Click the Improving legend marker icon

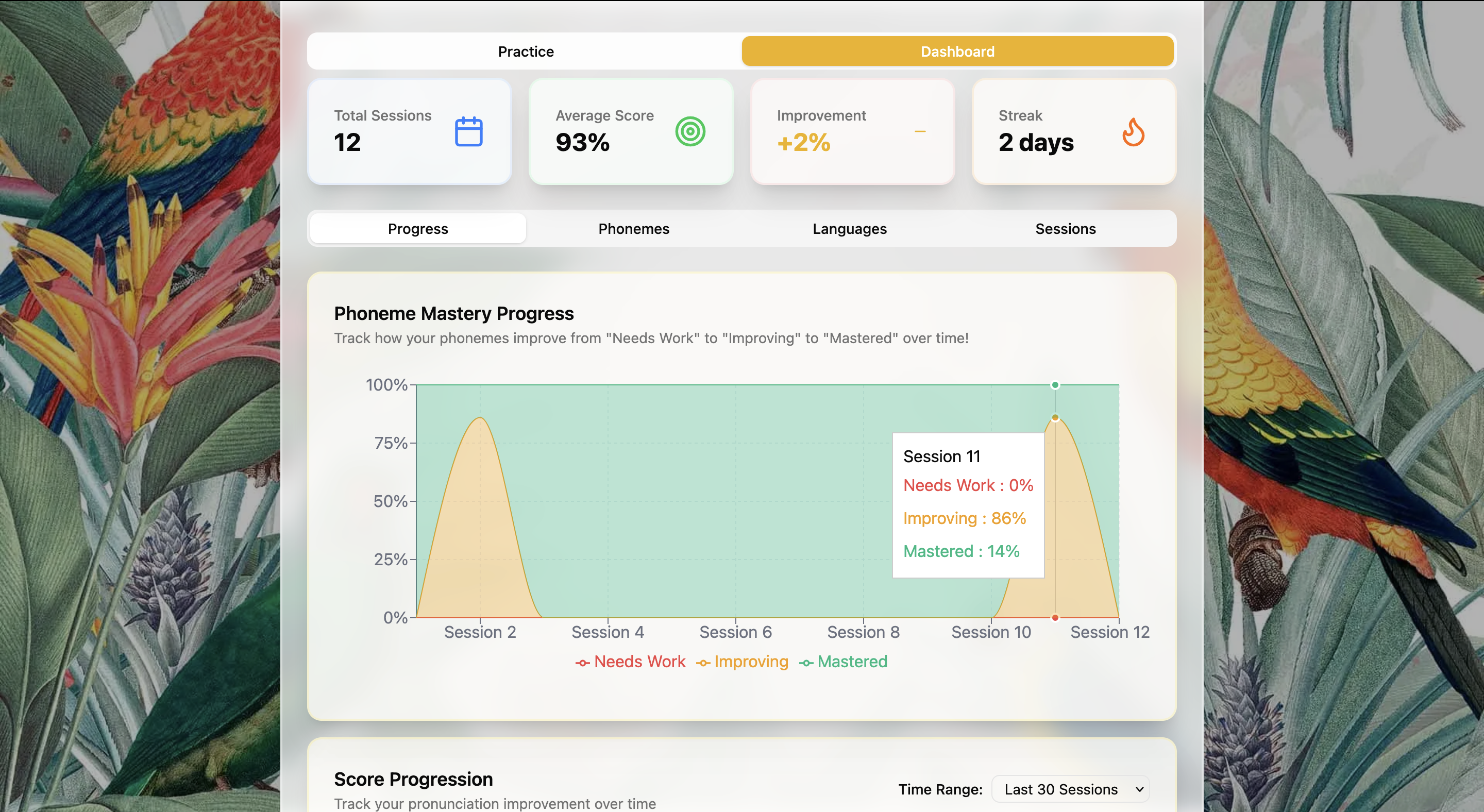click(x=702, y=663)
